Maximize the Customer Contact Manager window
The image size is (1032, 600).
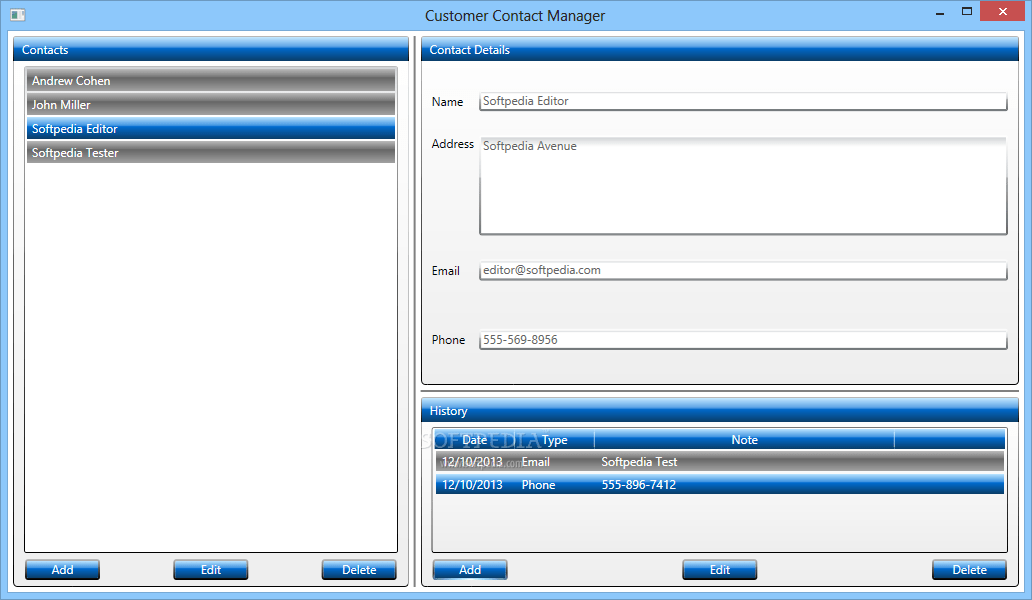(x=967, y=12)
